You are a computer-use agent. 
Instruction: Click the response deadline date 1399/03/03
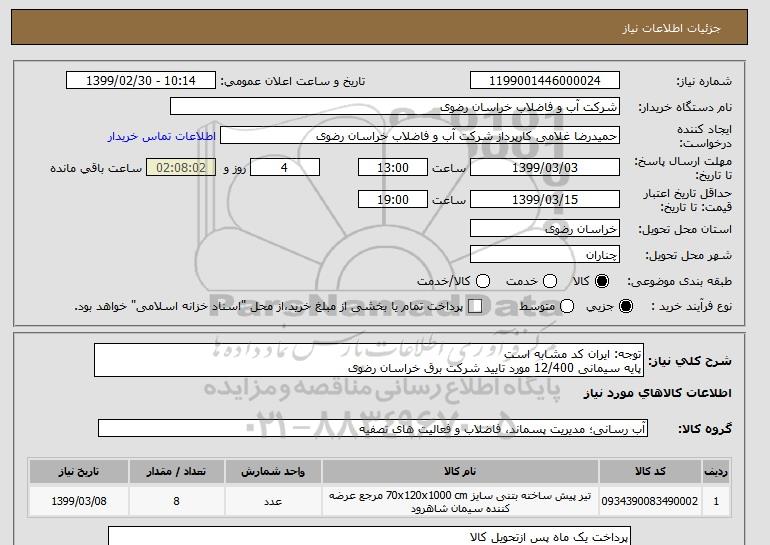545,167
